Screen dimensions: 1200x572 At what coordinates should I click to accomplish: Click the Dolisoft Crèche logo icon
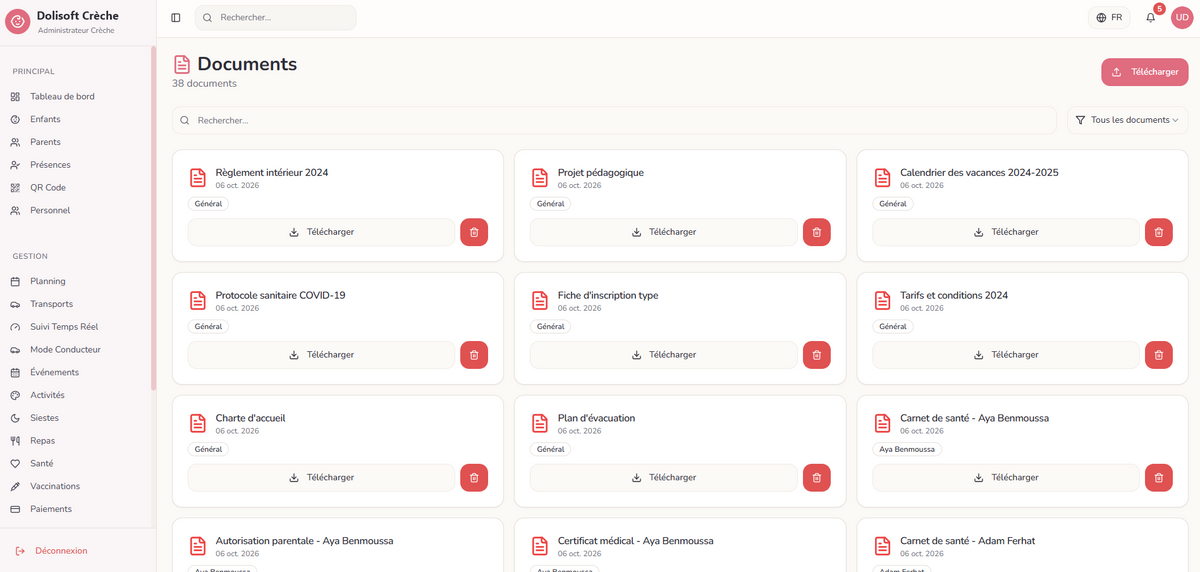point(18,21)
